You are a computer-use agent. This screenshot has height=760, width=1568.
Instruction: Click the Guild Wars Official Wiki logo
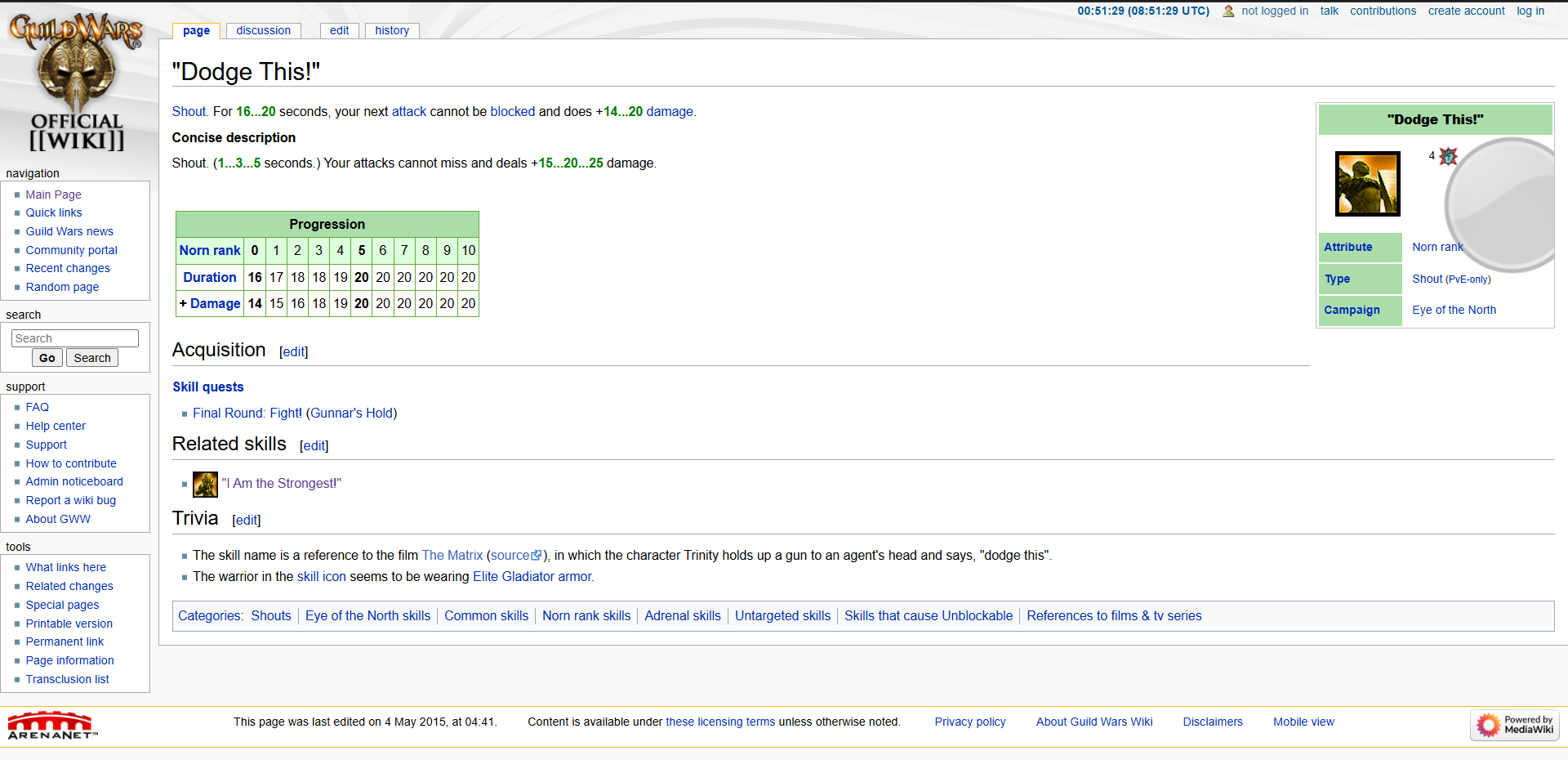click(x=77, y=82)
